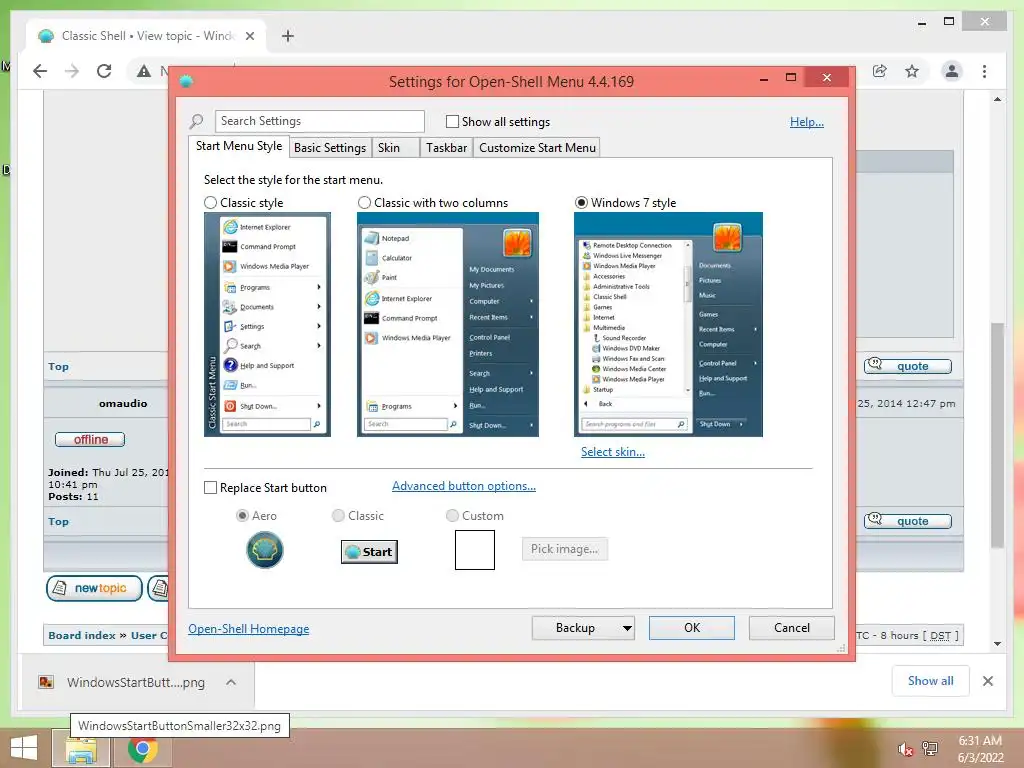Reload the Chrome page
This screenshot has height=768, width=1024.
(104, 71)
